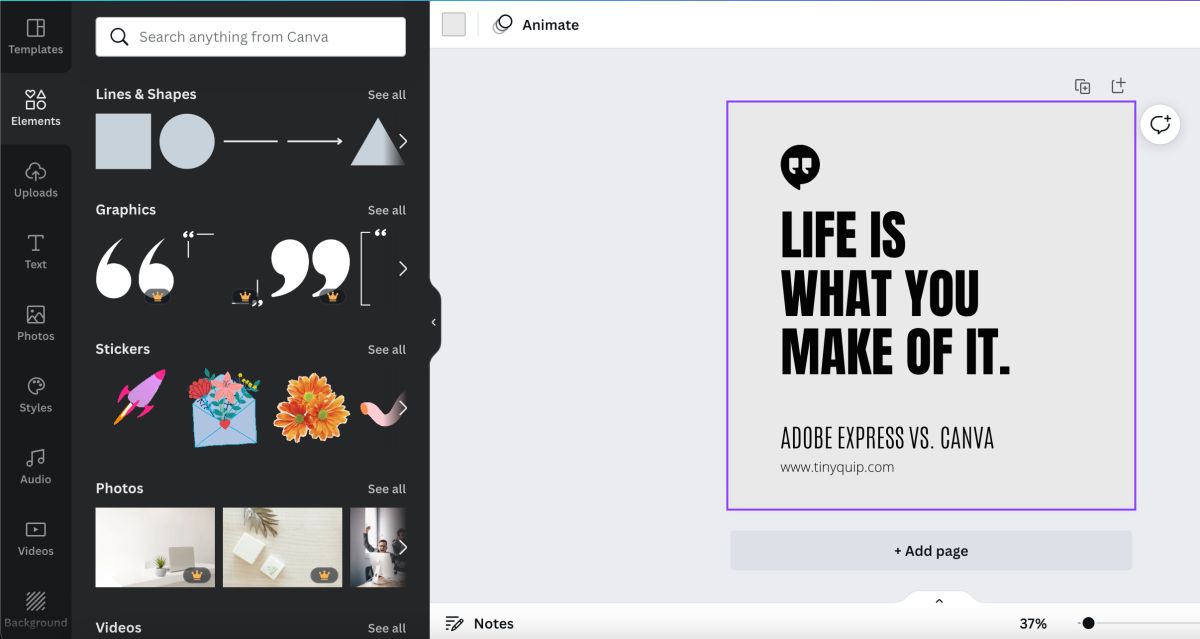Click the Canva search field
The image size is (1200, 639).
point(251,37)
